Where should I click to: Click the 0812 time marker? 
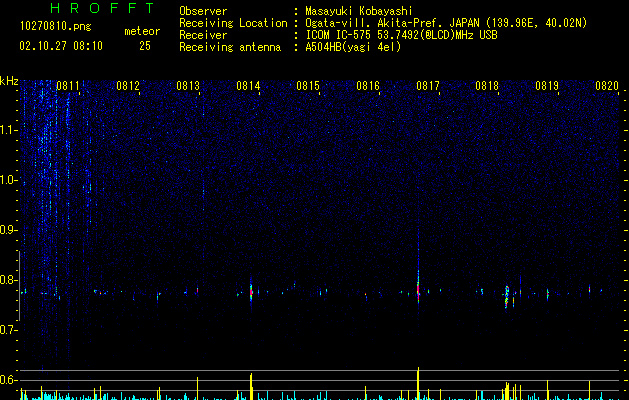click(128, 86)
